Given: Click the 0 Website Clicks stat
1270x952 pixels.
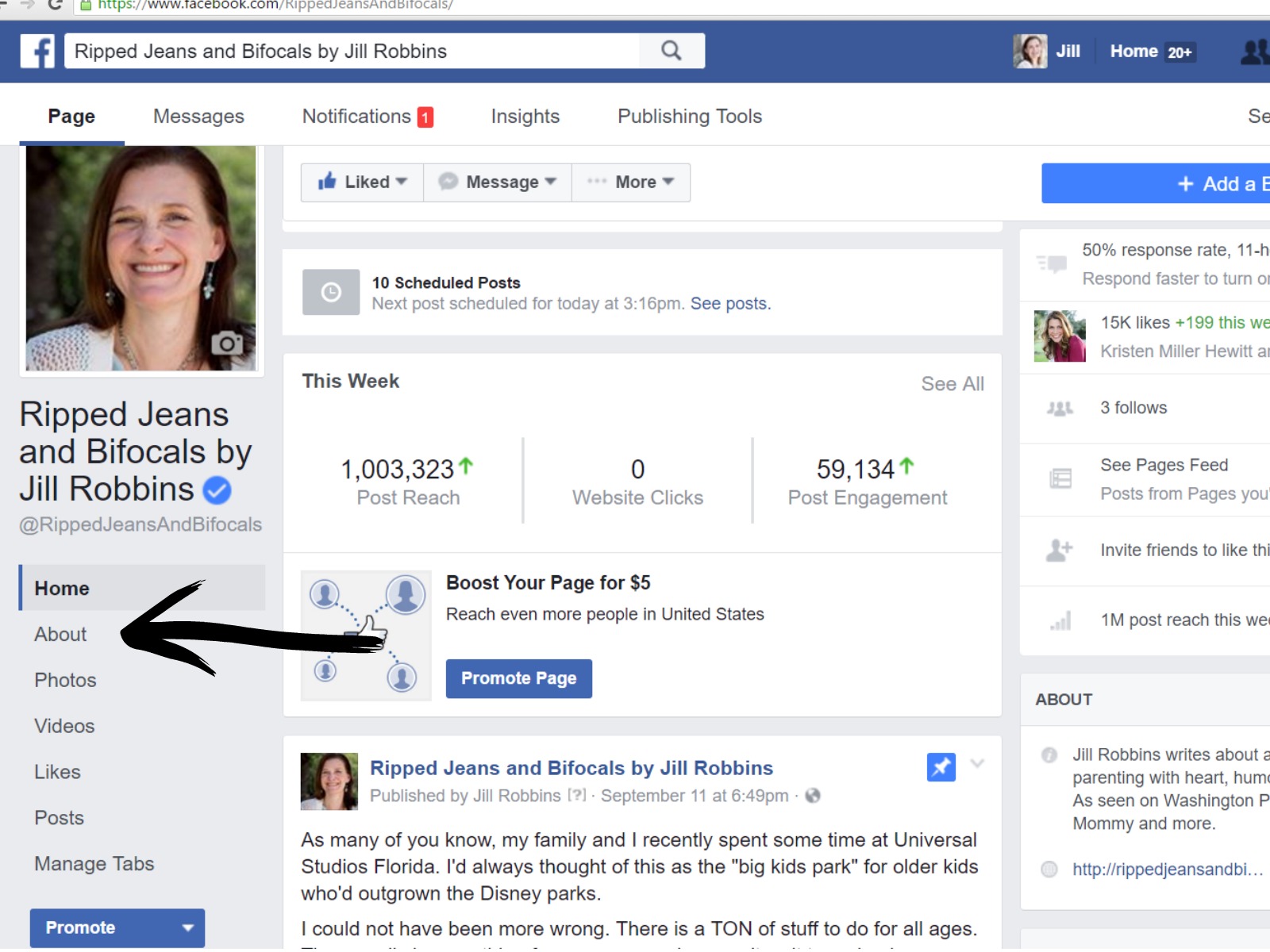Looking at the screenshot, I should tap(637, 481).
